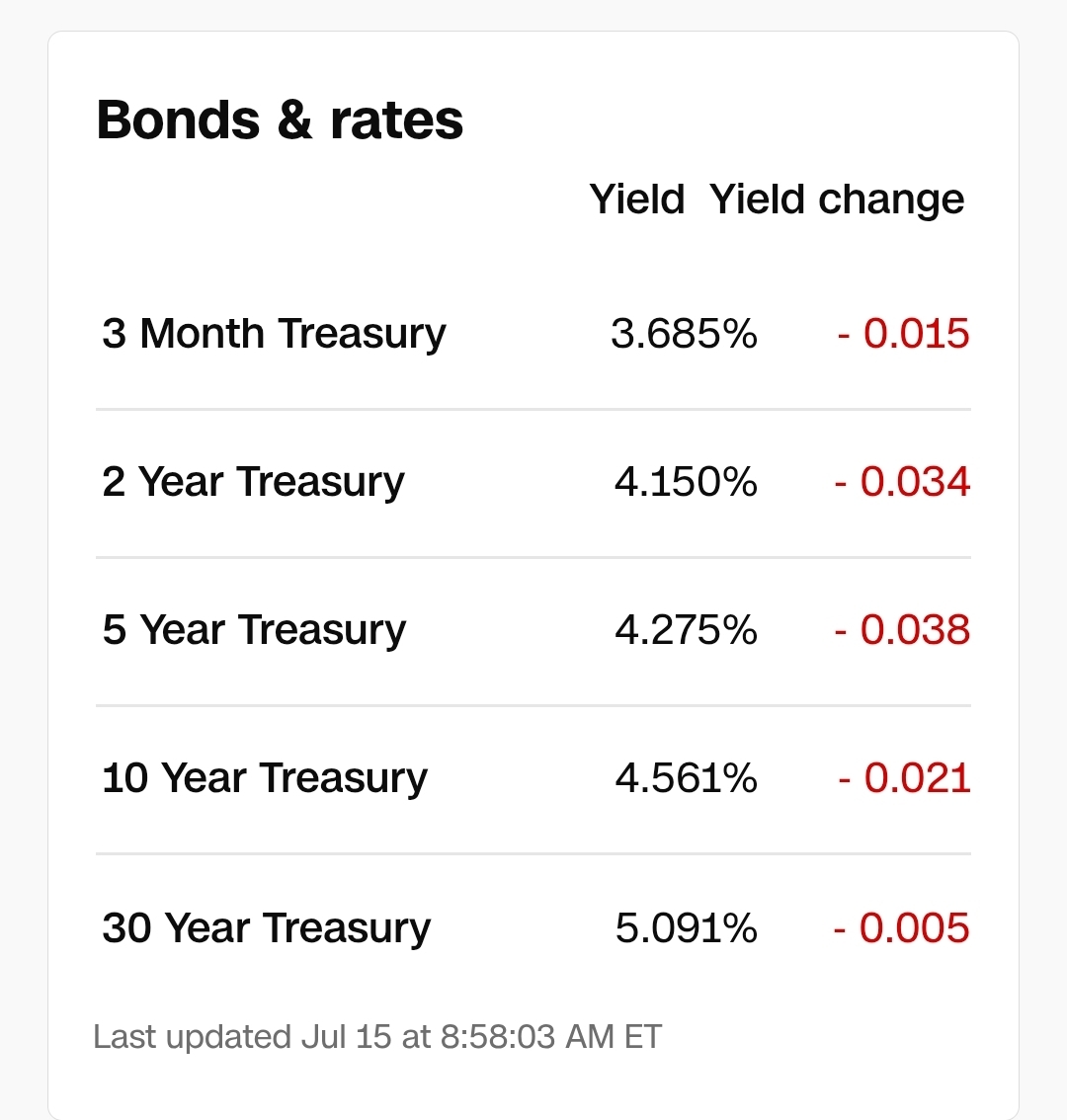
Task: Click the Yield column header
Action: click(x=637, y=200)
